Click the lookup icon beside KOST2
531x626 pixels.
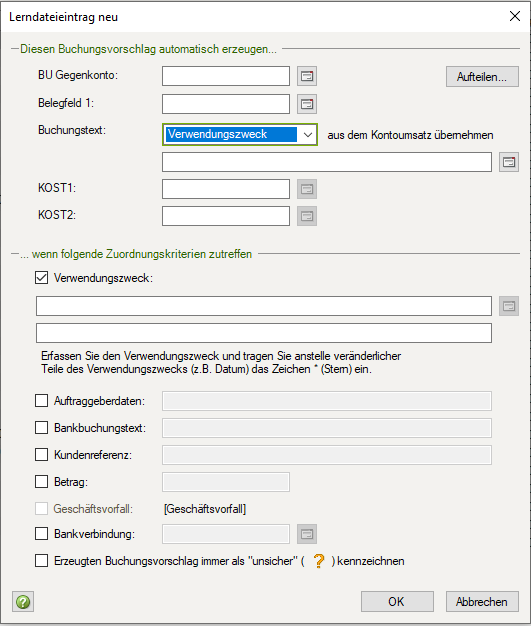click(307, 216)
